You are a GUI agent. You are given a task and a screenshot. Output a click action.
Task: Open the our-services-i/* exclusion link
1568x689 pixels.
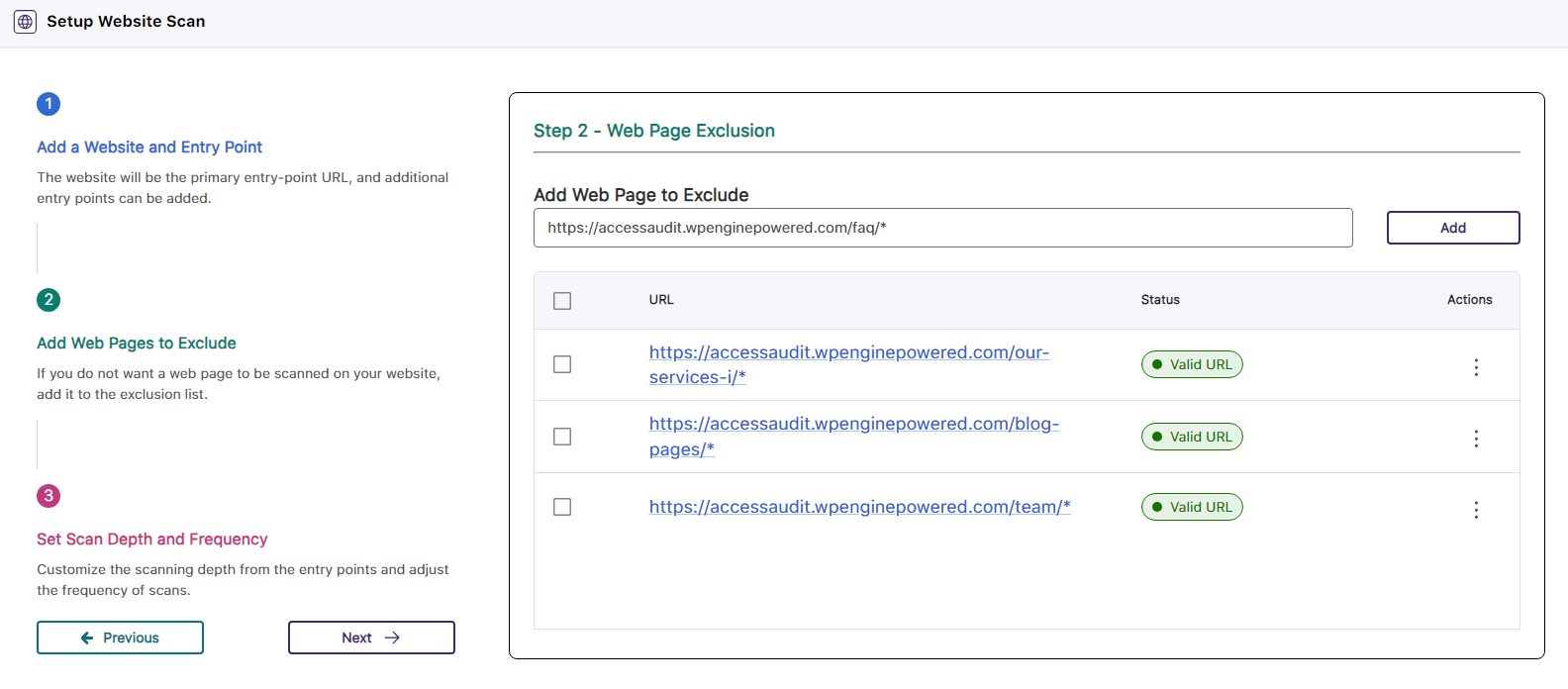[x=849, y=364]
